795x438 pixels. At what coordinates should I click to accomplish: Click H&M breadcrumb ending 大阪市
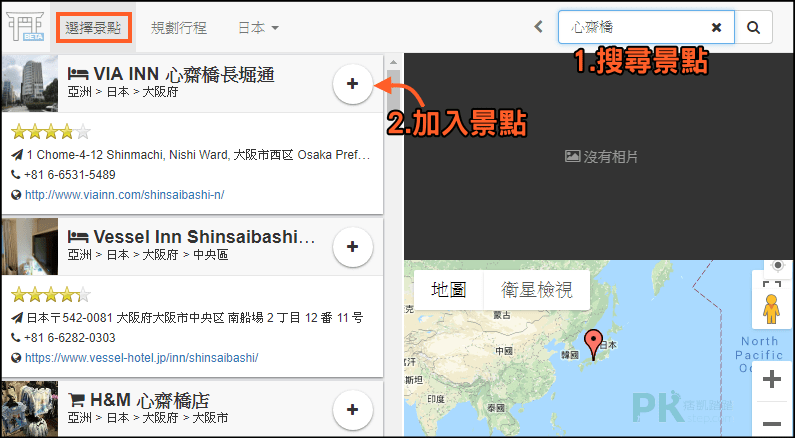(148, 418)
